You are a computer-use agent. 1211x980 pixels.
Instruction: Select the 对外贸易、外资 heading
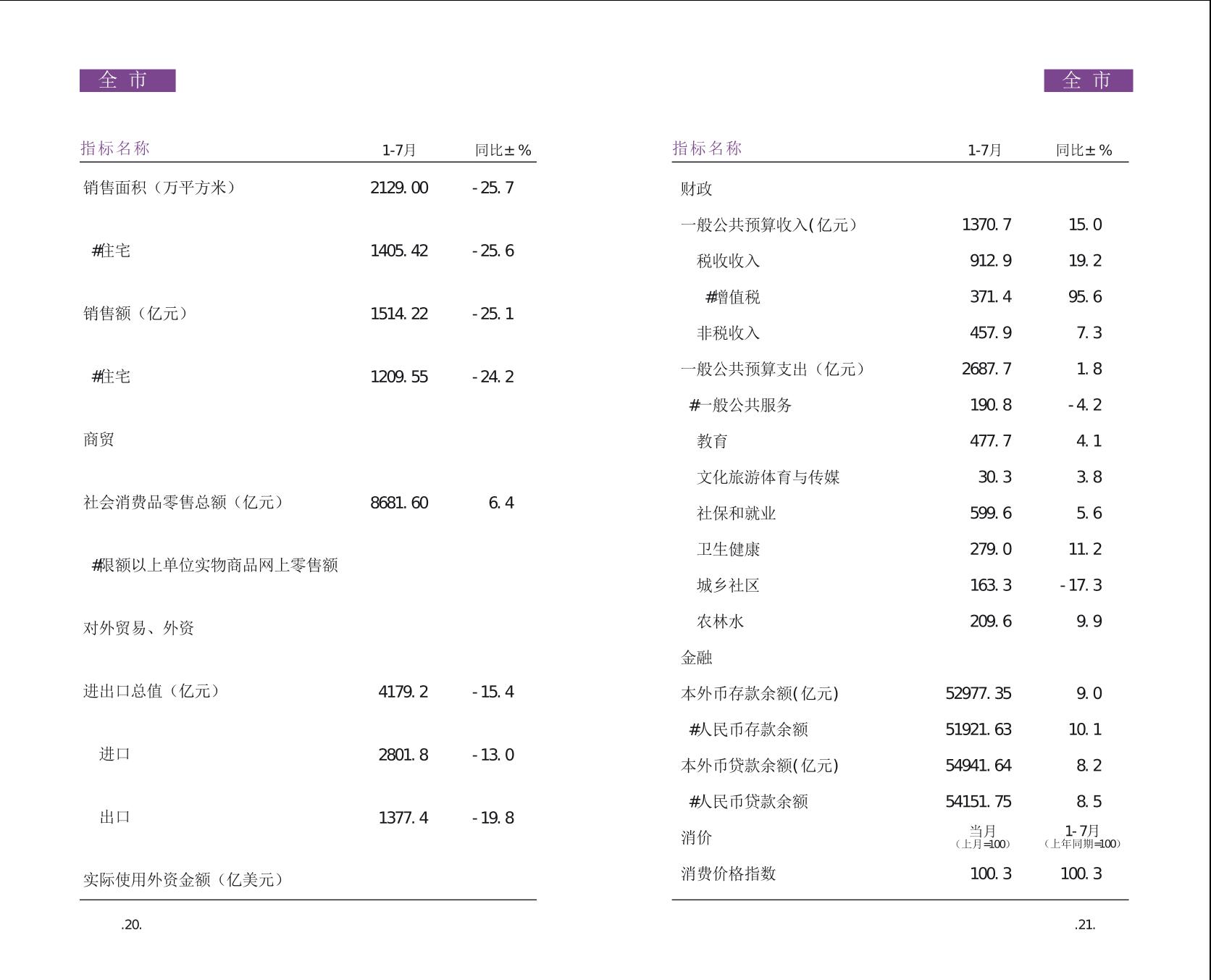click(x=139, y=629)
